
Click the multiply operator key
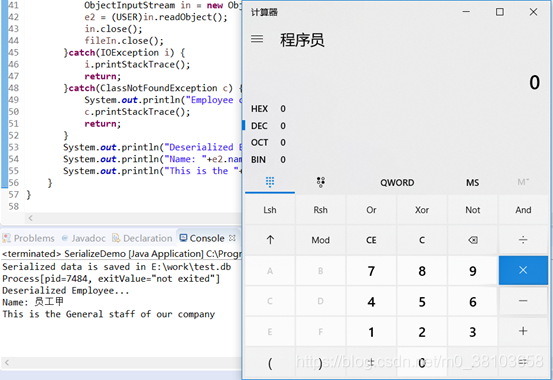pyautogui.click(x=523, y=270)
